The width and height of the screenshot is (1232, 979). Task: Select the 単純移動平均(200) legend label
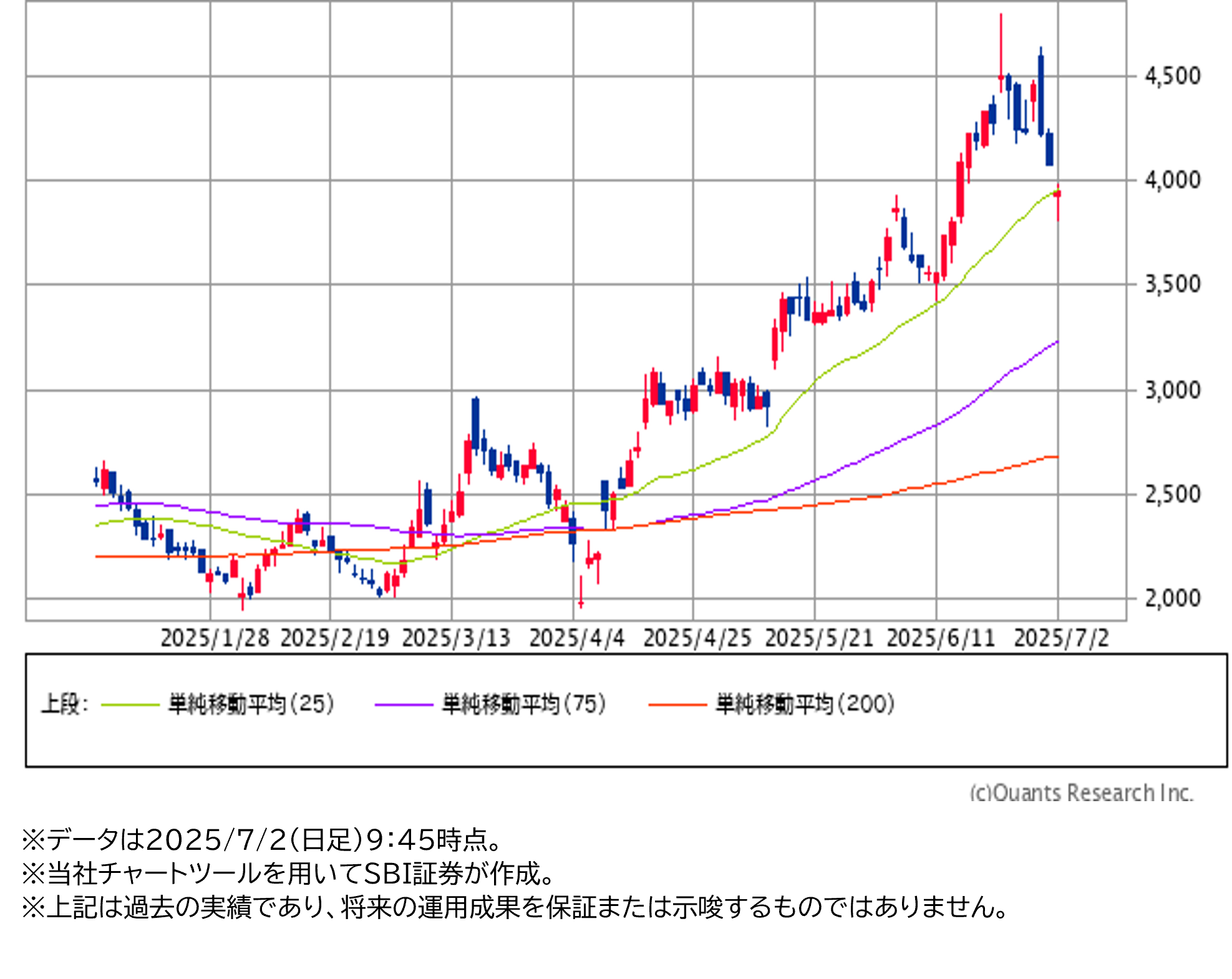(x=805, y=704)
